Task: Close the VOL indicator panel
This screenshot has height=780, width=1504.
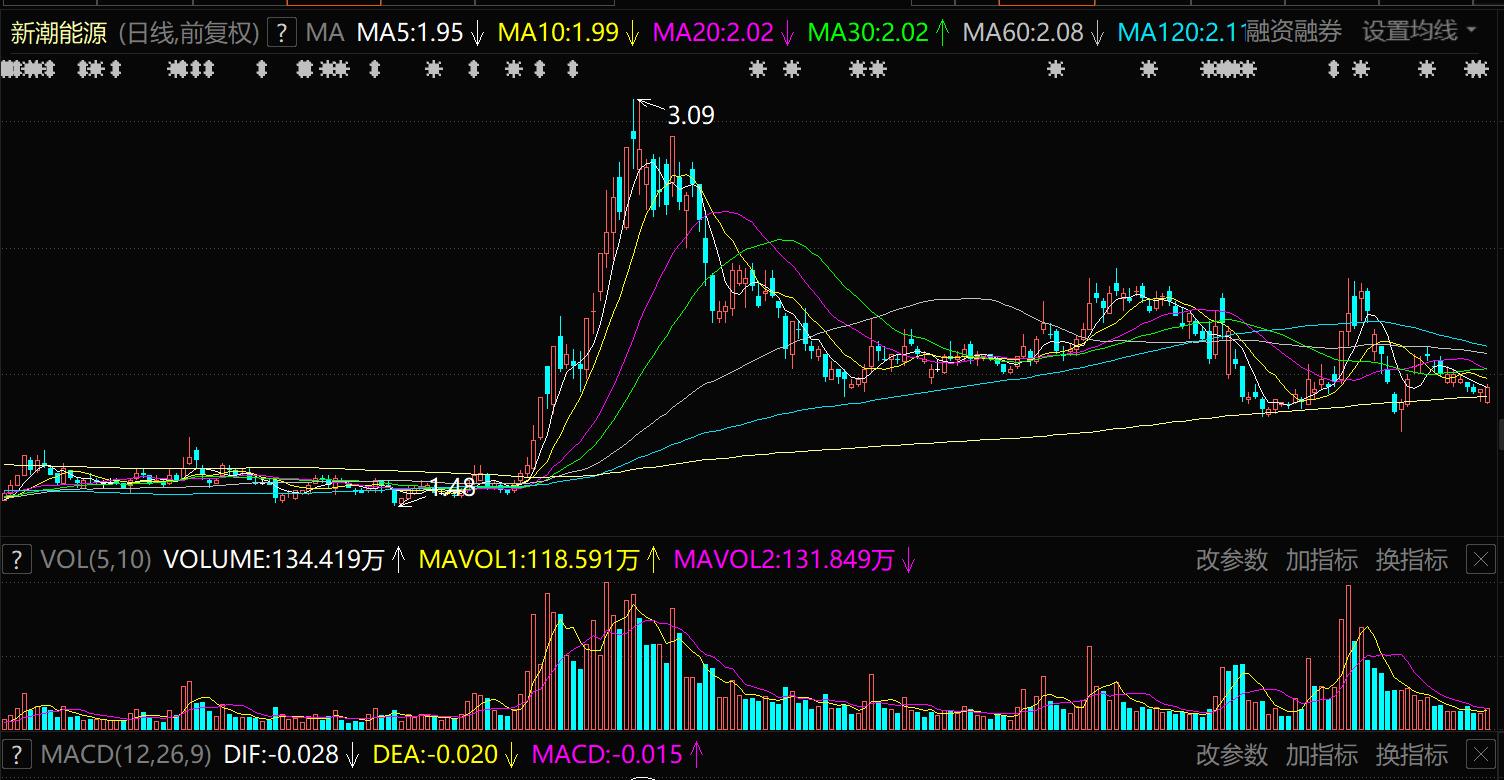Action: (1480, 560)
